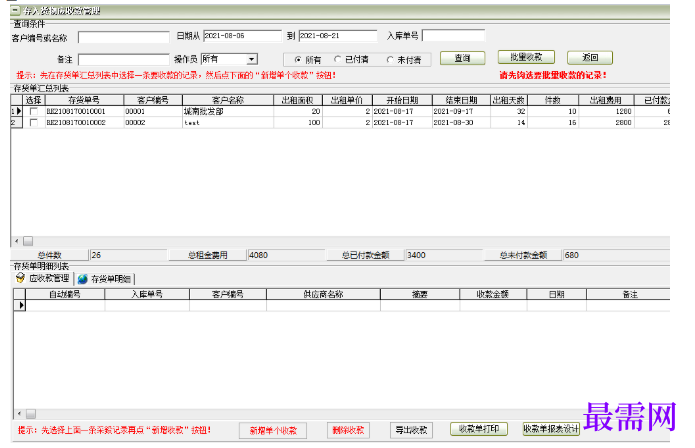Select row indicator arrow for row 1
This screenshot has width=695, height=448.
click(19, 111)
